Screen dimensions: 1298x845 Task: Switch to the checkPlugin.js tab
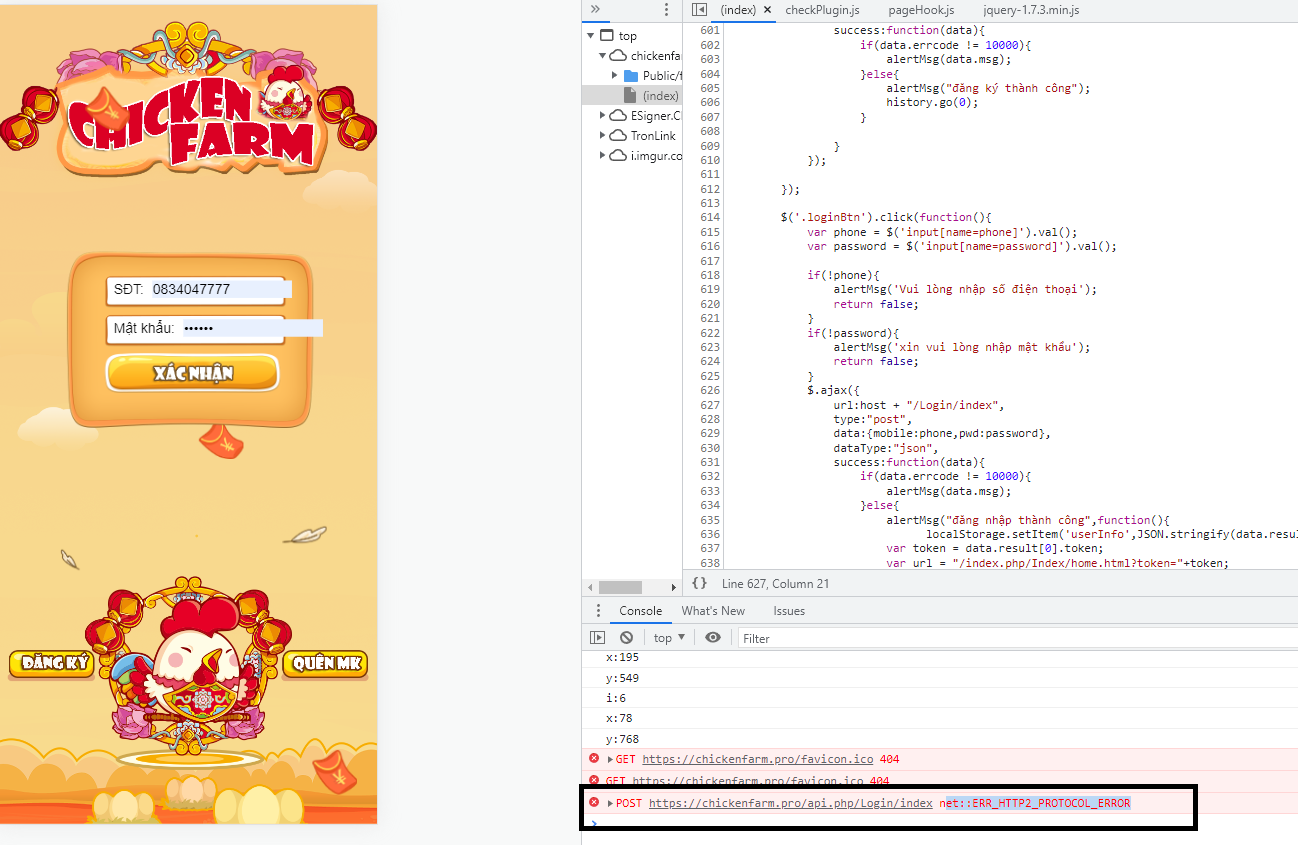822,10
